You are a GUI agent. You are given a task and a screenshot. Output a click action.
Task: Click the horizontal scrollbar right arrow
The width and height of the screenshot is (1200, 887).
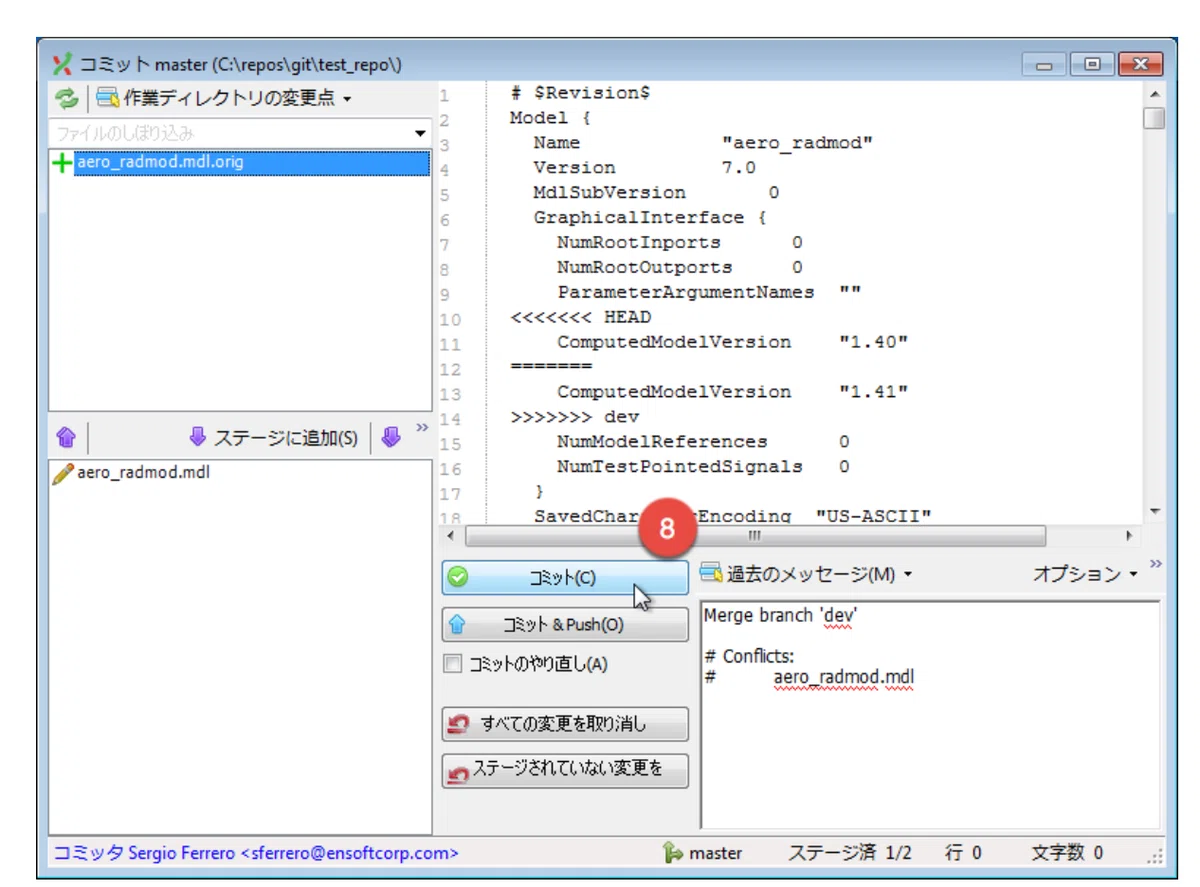pos(1130,536)
